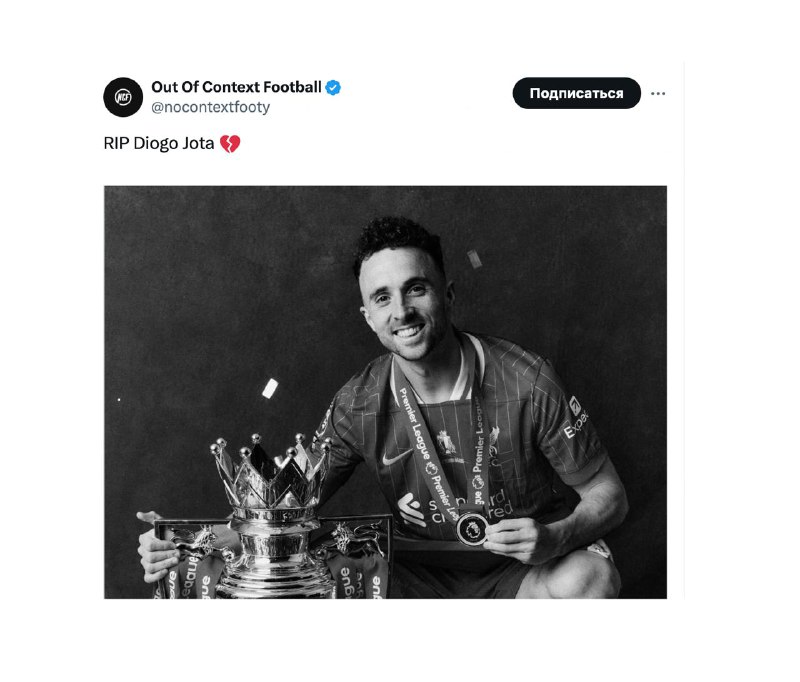
Task: Click the blue verified badge
Action: 333,88
